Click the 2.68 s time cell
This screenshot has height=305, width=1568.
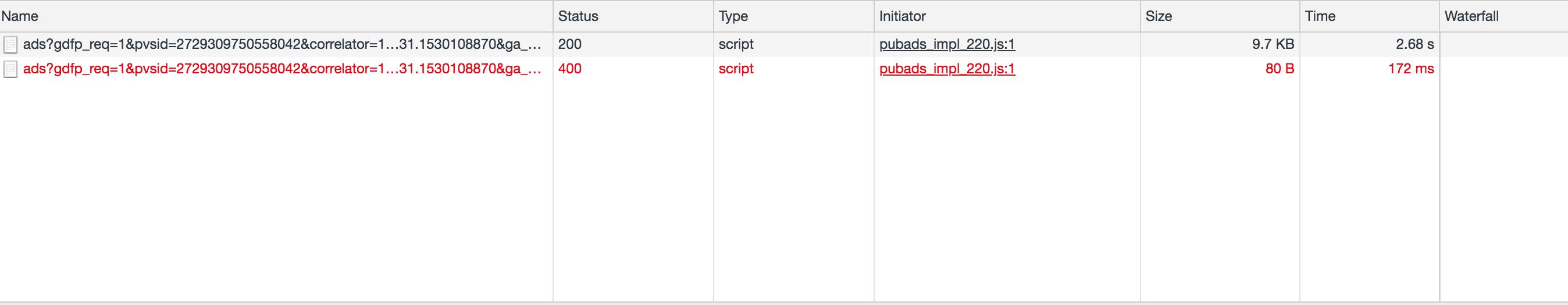[1414, 44]
